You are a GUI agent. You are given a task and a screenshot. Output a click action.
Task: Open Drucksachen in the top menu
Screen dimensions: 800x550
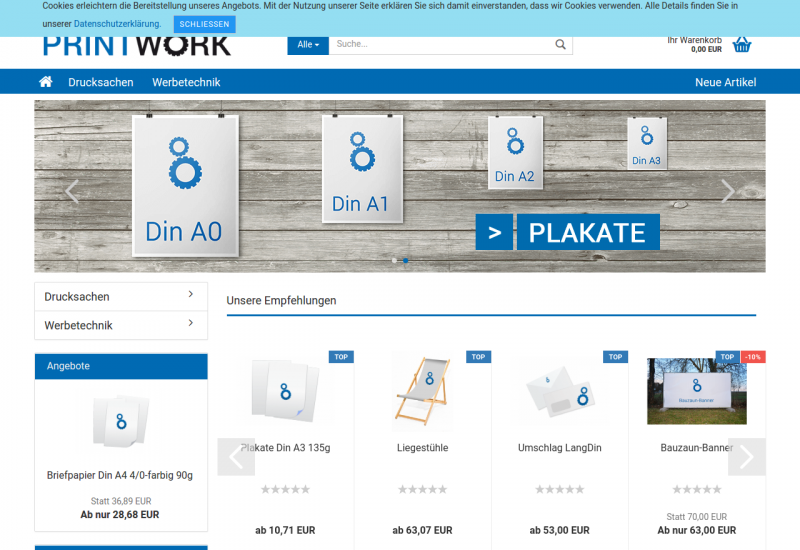(x=101, y=82)
